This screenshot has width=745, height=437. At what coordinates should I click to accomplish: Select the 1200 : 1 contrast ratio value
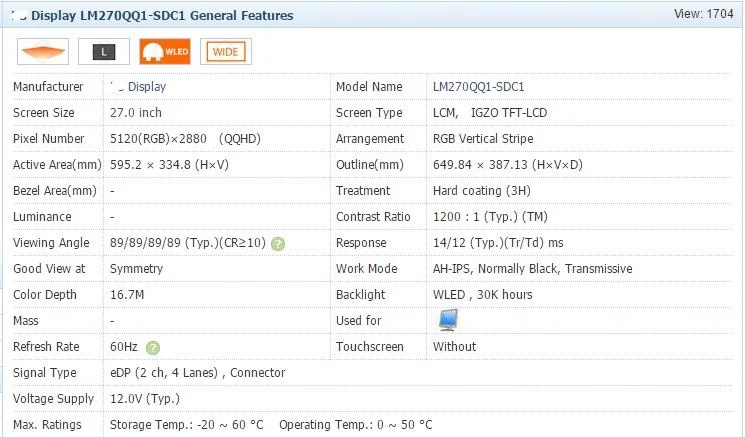(x=490, y=217)
